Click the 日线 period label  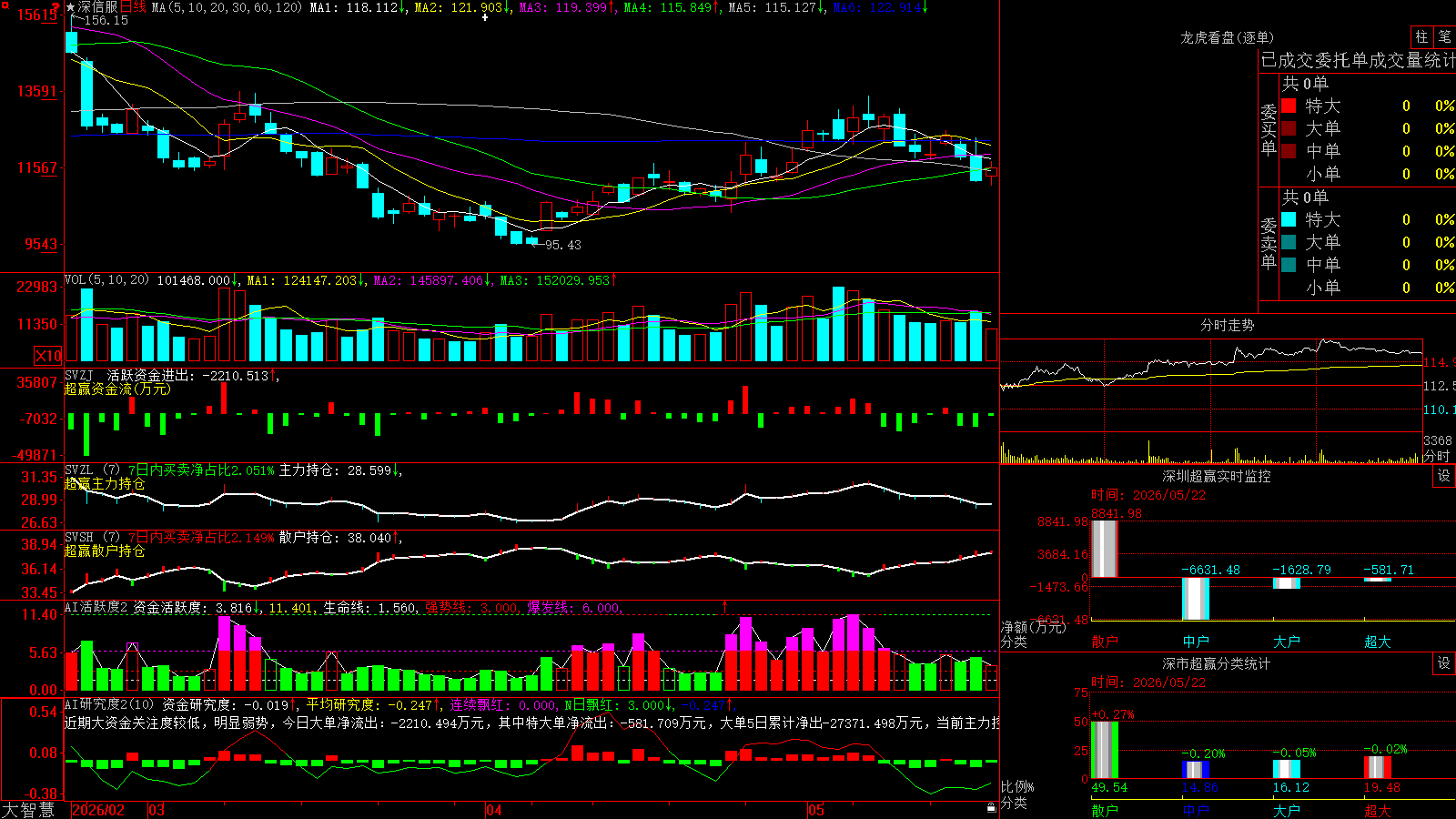(133, 7)
